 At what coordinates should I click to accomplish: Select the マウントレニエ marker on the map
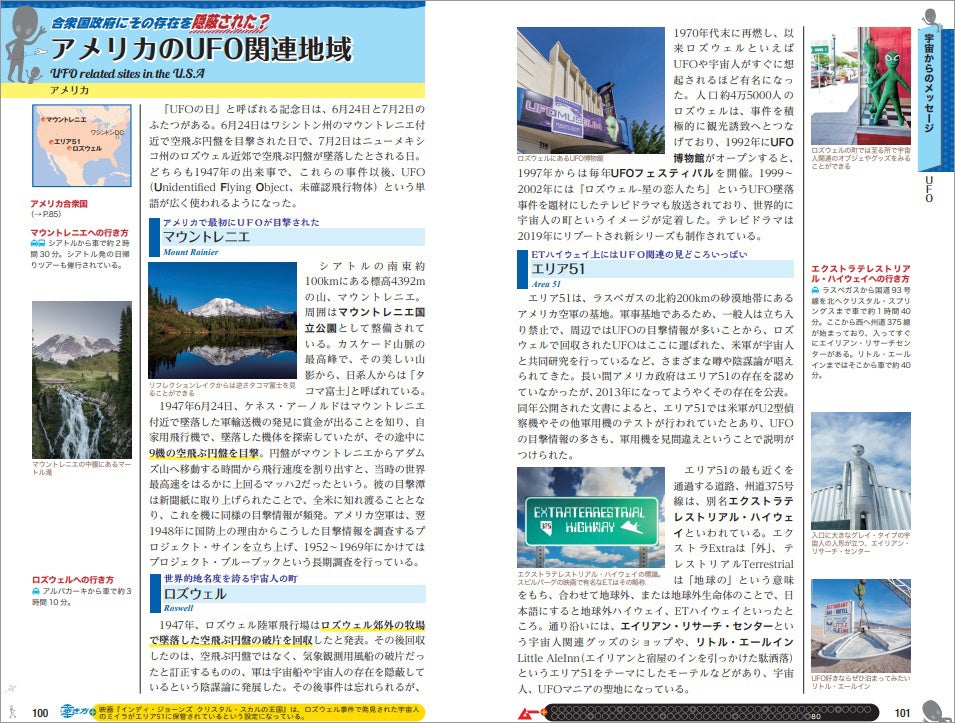coord(43,120)
